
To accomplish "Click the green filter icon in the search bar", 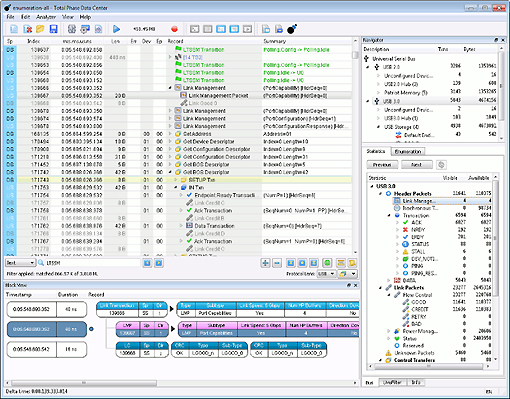I will tap(327, 263).
